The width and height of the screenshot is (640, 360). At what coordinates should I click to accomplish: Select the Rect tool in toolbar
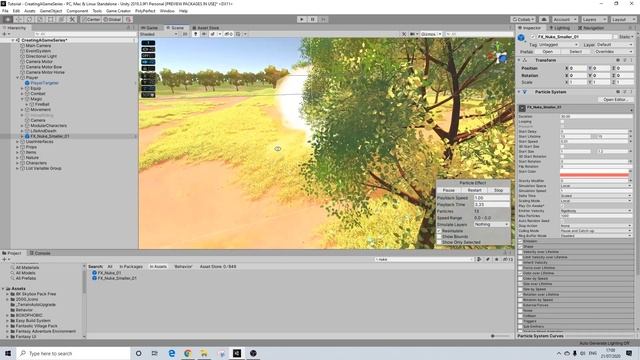[51, 19]
